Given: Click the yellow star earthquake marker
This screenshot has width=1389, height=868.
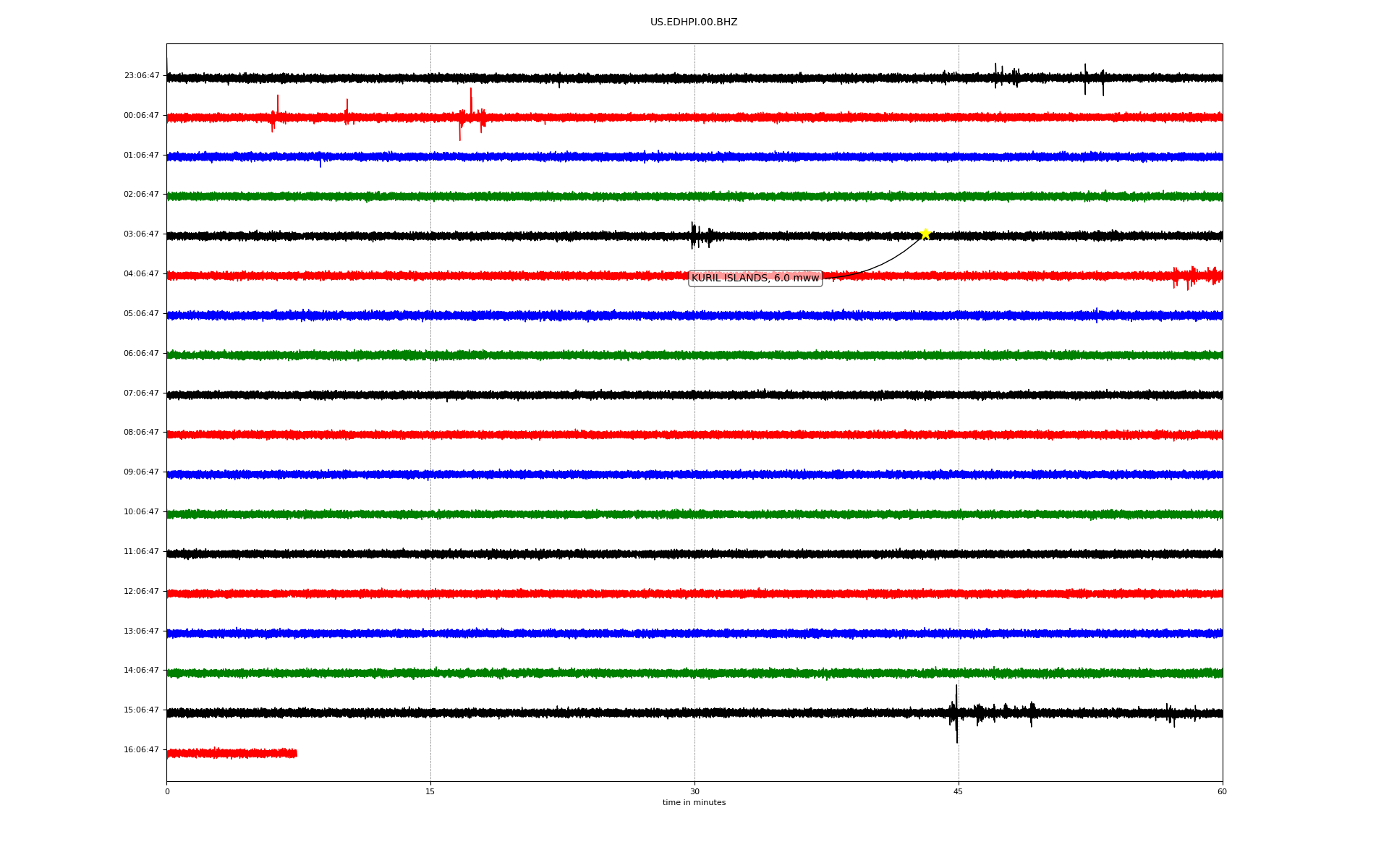Looking at the screenshot, I should [925, 234].
